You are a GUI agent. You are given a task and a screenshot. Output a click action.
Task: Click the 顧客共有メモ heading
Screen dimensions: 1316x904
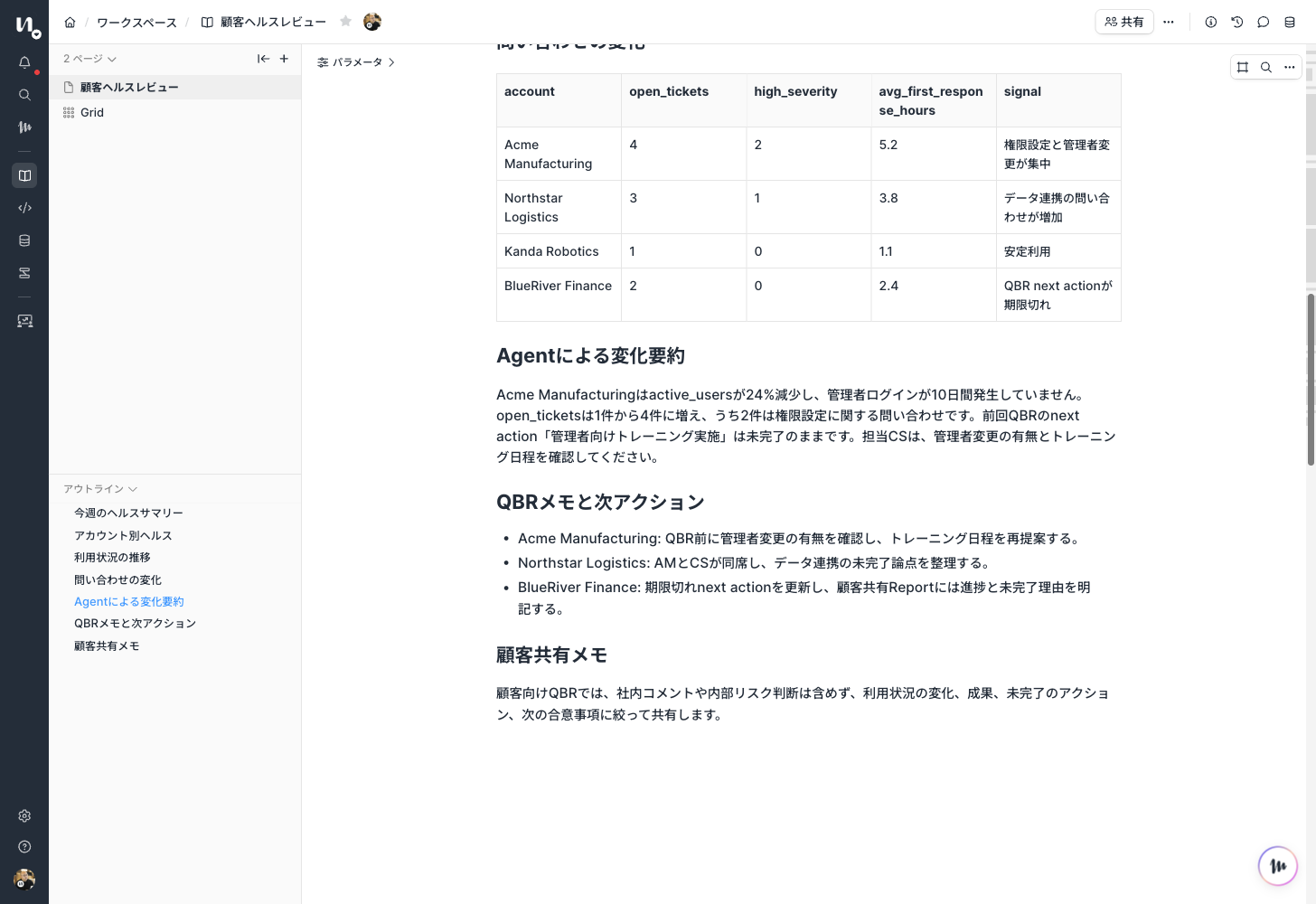tap(551, 655)
